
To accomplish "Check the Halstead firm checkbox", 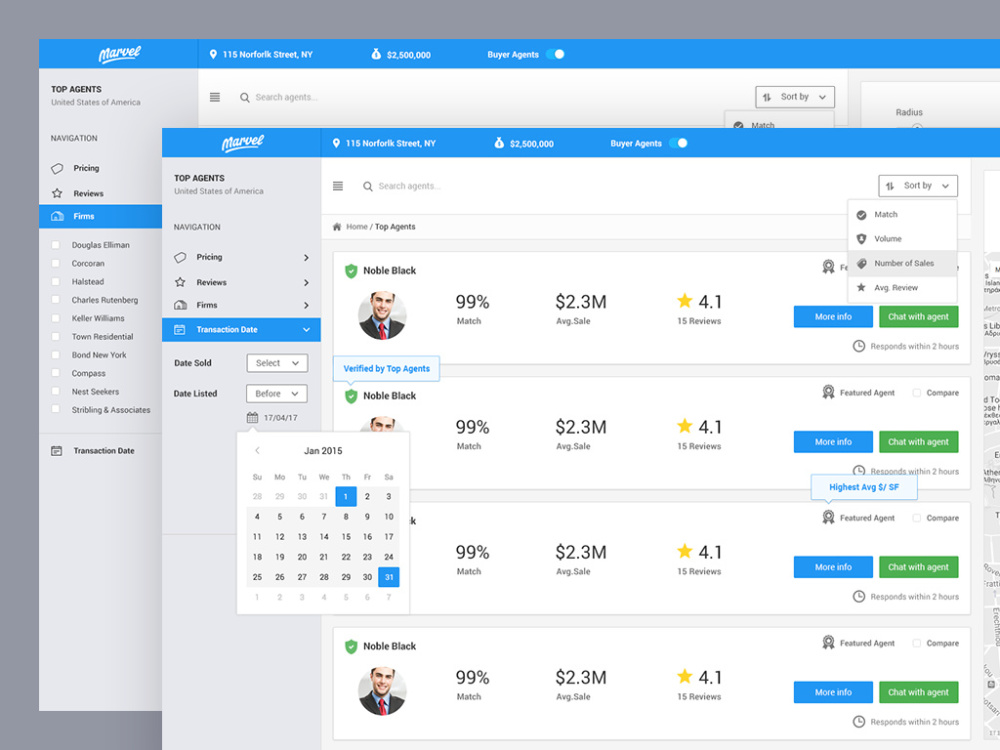I will (55, 281).
